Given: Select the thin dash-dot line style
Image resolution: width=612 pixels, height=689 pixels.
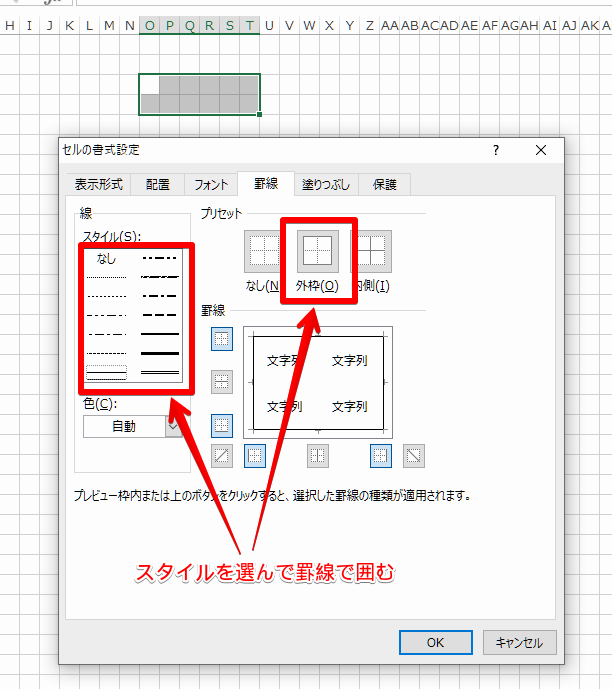Looking at the screenshot, I should pyautogui.click(x=106, y=334).
